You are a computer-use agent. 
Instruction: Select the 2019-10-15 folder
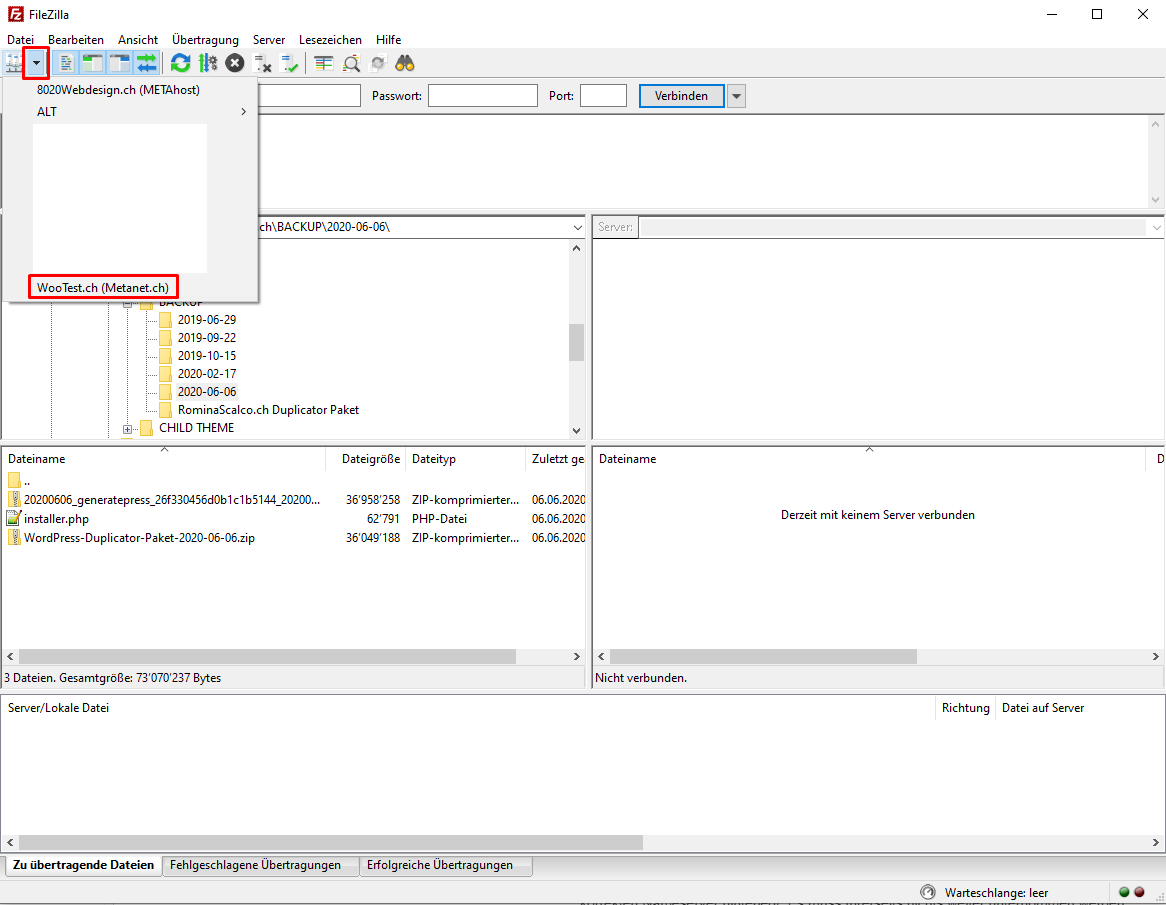(x=207, y=355)
